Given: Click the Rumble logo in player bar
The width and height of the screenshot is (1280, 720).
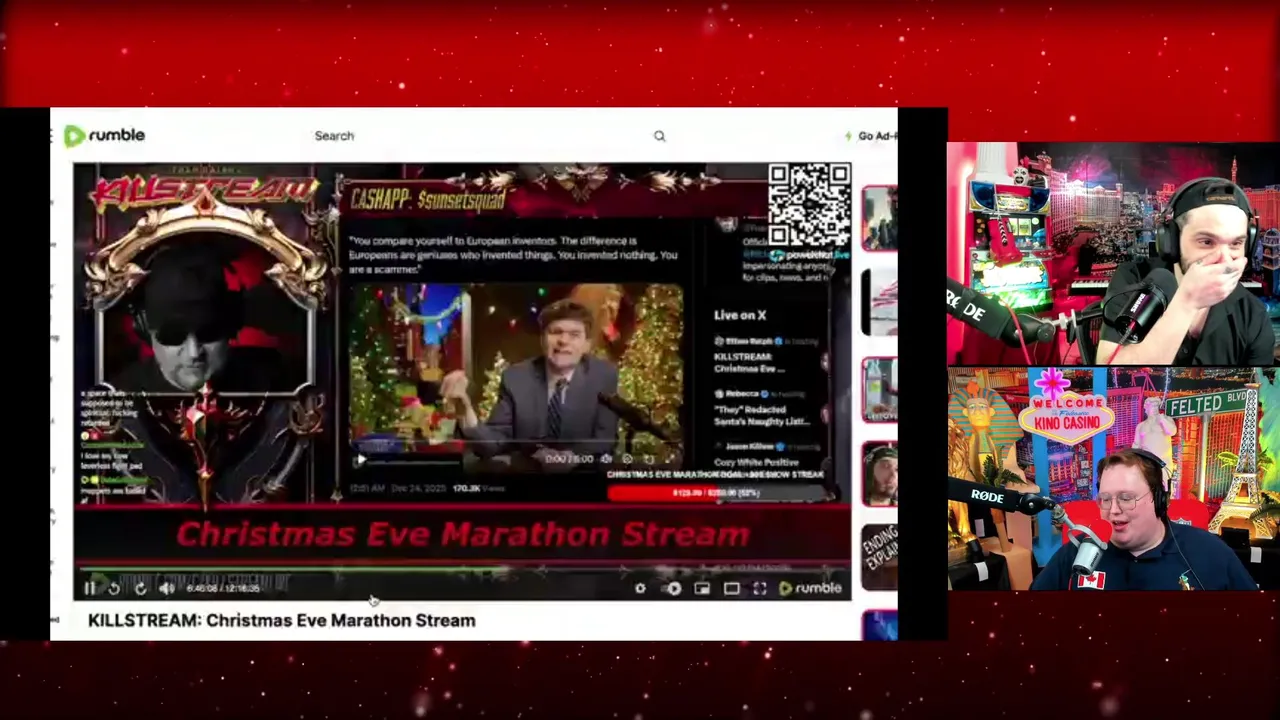Looking at the screenshot, I should point(811,588).
